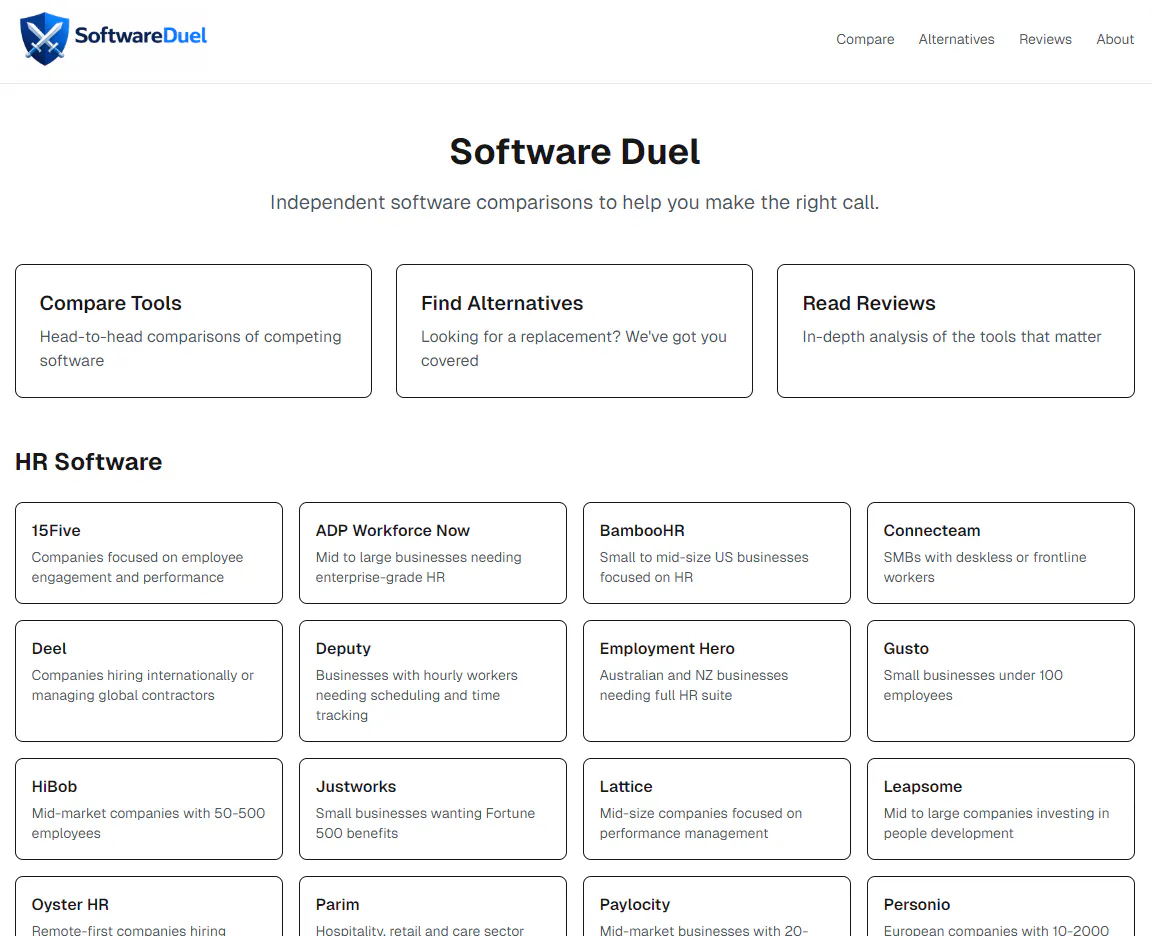Open the Deputy scheduling card

click(433, 681)
